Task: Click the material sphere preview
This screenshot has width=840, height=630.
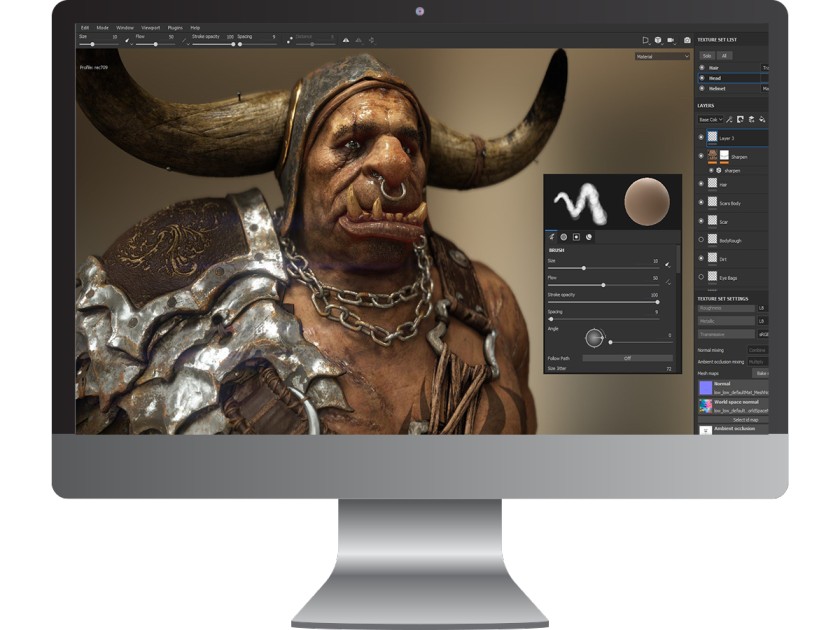Action: (x=647, y=201)
